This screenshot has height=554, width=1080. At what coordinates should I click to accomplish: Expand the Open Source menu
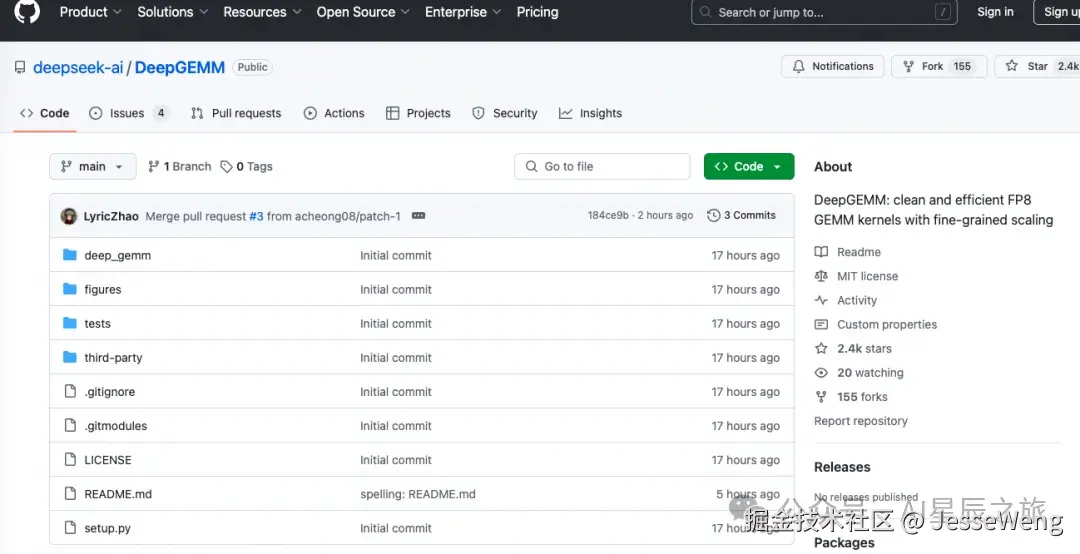coord(363,12)
